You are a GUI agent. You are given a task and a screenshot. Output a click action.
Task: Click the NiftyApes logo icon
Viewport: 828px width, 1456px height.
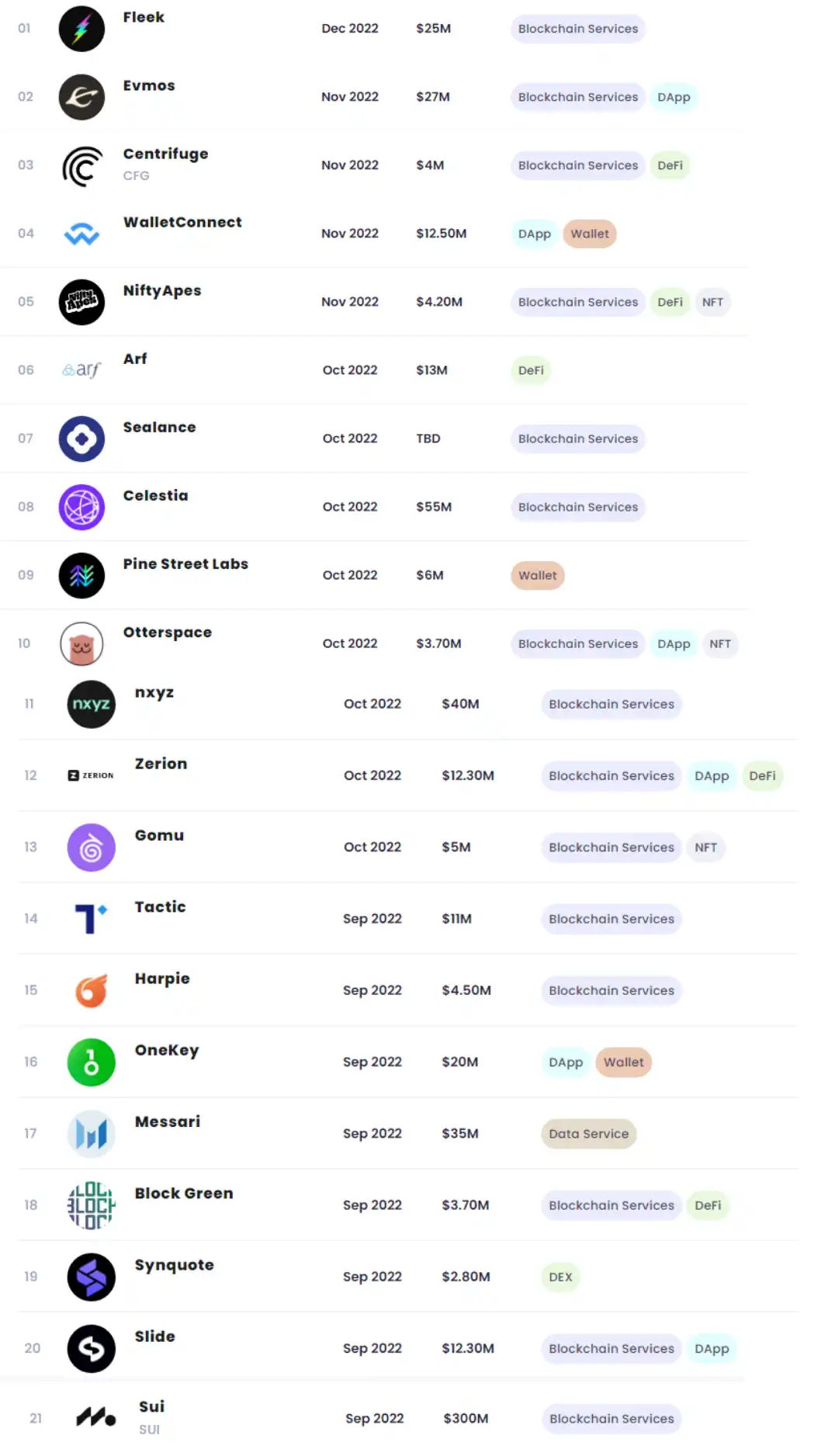[81, 302]
